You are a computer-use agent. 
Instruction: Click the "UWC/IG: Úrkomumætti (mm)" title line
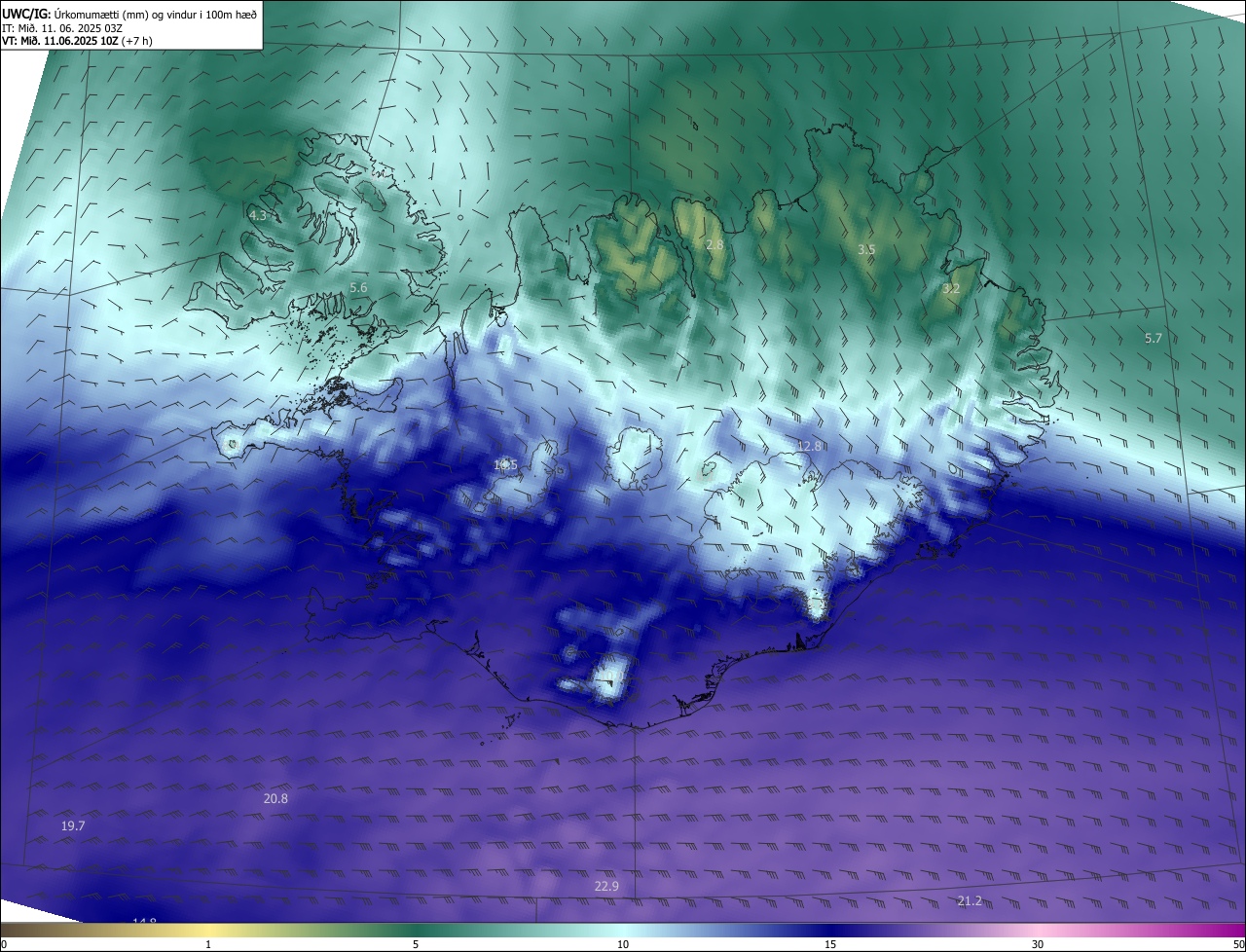pos(129,14)
